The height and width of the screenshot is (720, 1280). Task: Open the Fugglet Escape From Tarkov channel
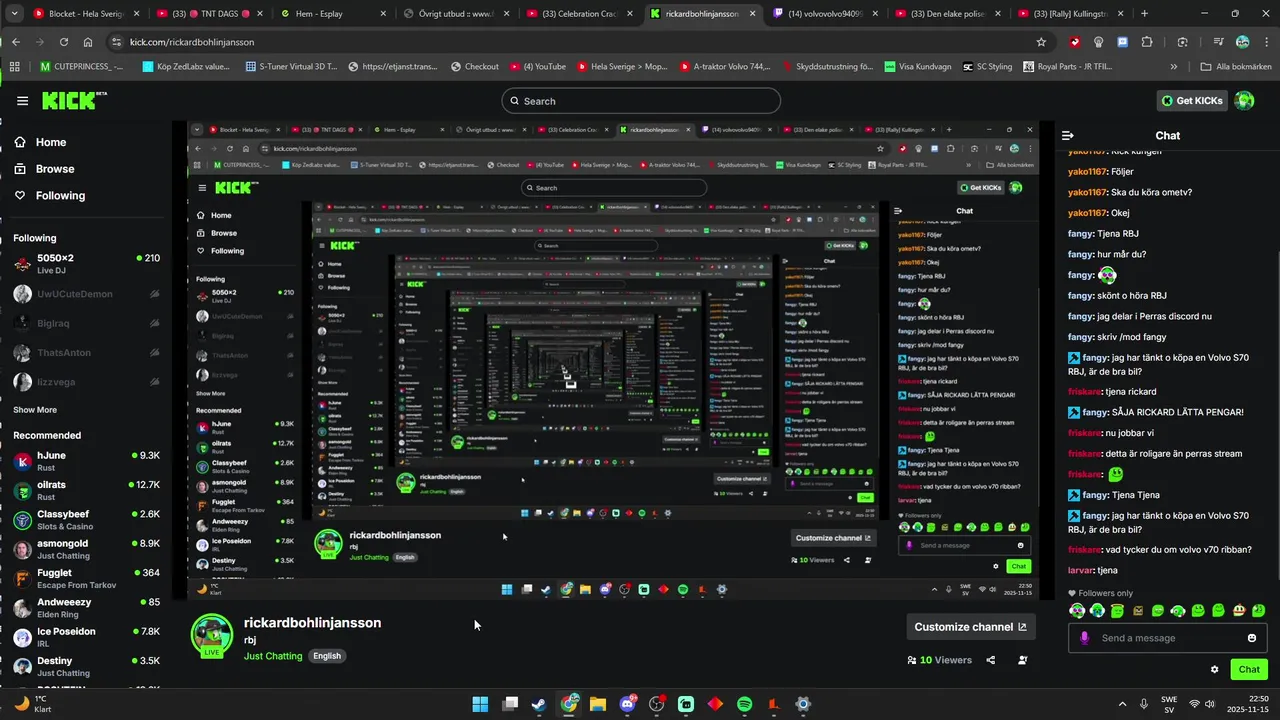click(86, 579)
